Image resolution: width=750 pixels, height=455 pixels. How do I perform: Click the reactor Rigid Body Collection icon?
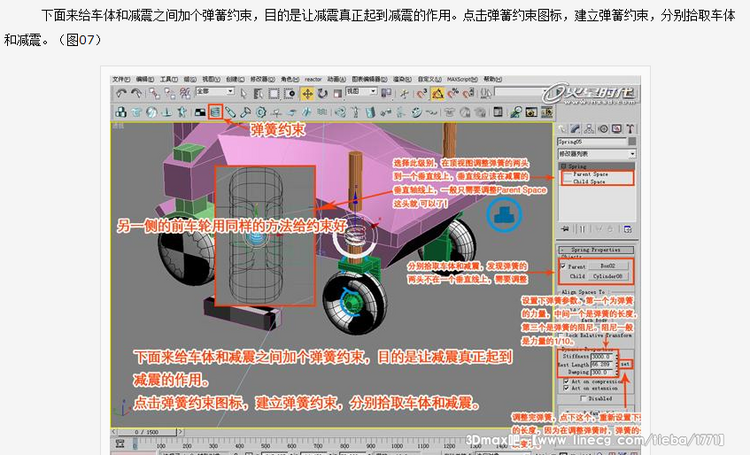point(121,112)
